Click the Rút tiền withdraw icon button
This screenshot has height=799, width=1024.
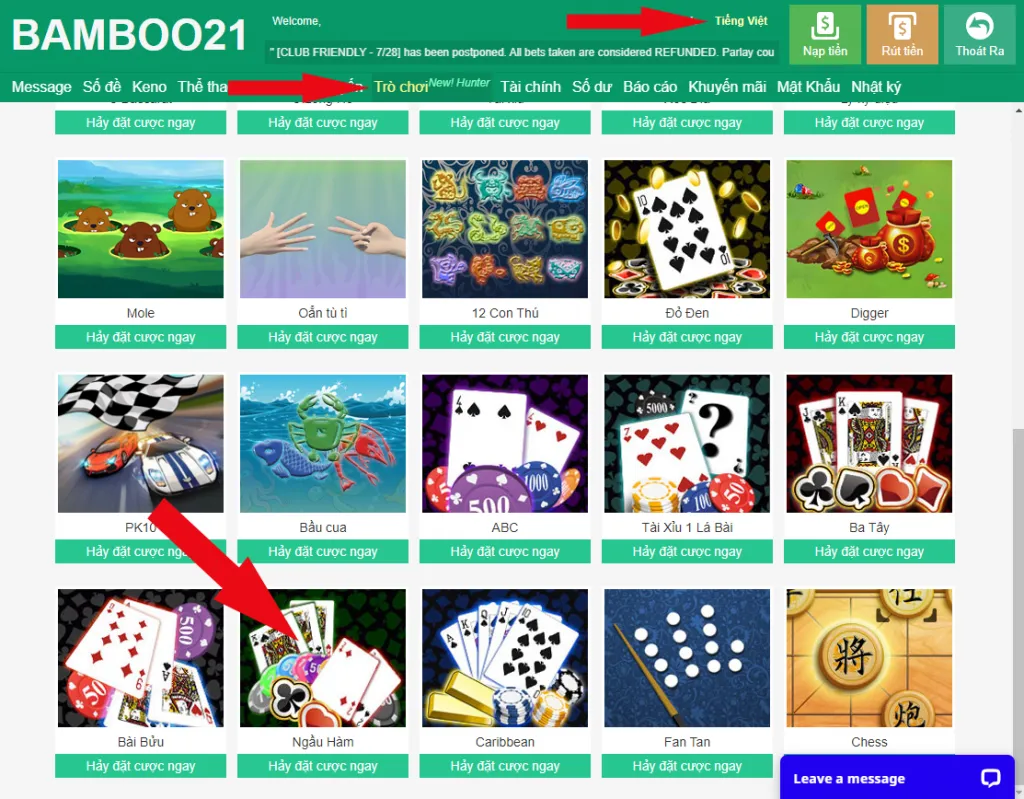[902, 35]
